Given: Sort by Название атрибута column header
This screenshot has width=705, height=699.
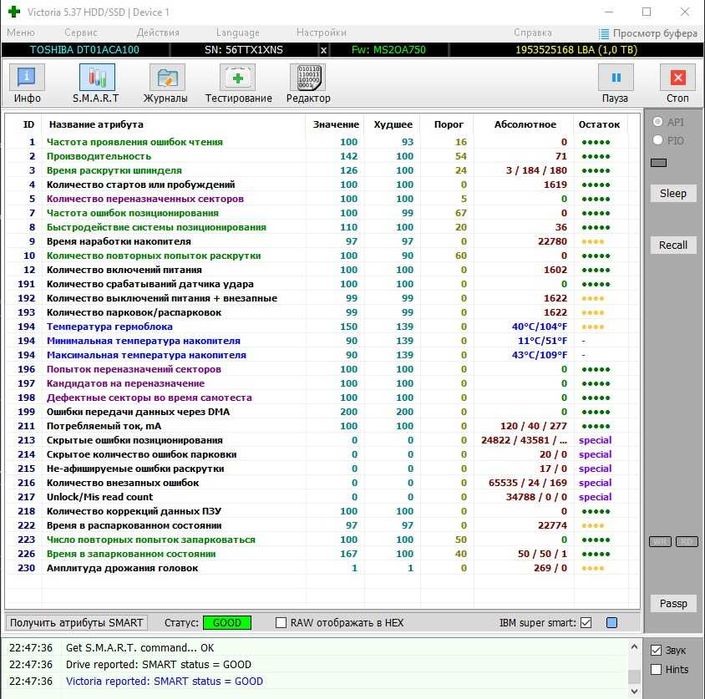Looking at the screenshot, I should [96, 125].
